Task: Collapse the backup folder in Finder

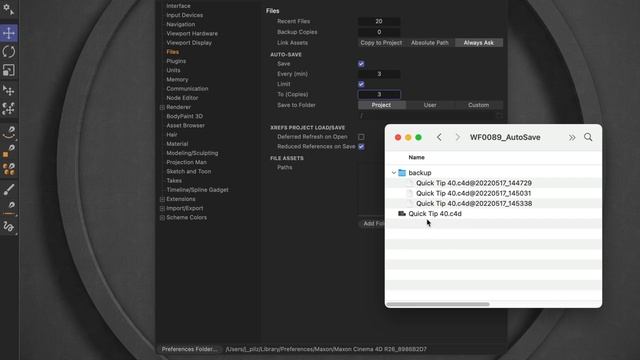Action: [393, 173]
